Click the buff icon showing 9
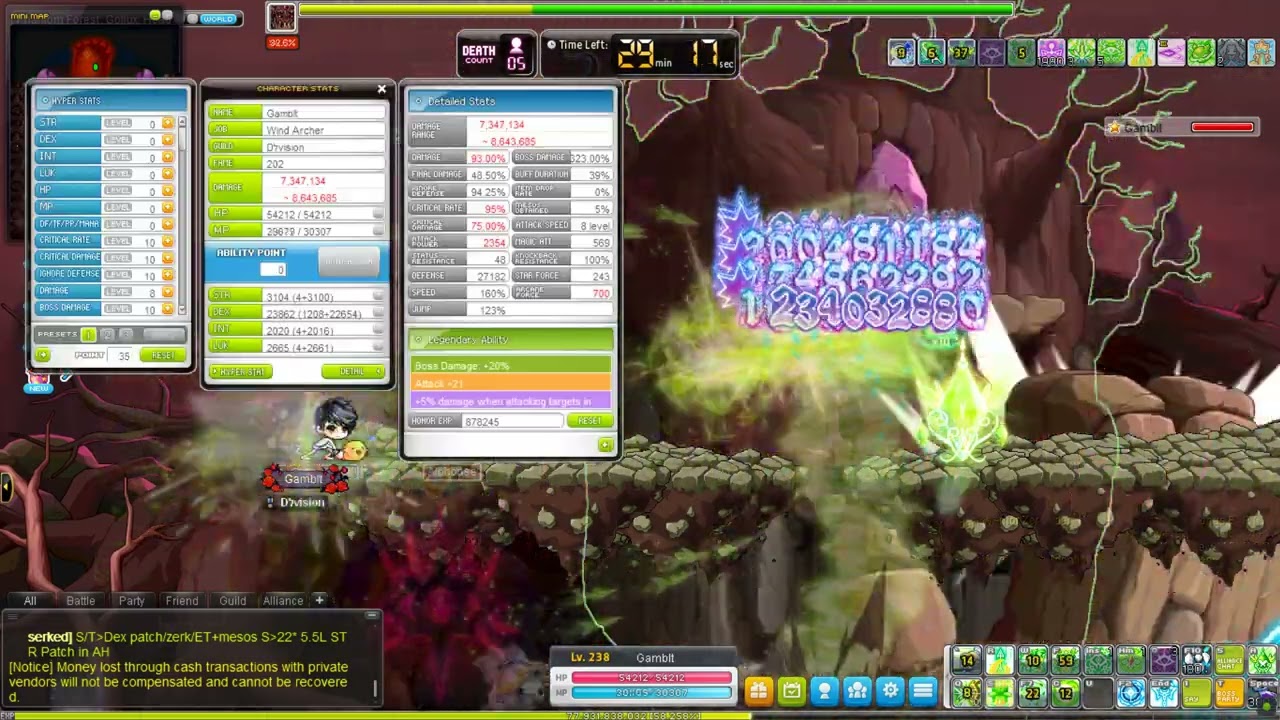 (901, 52)
